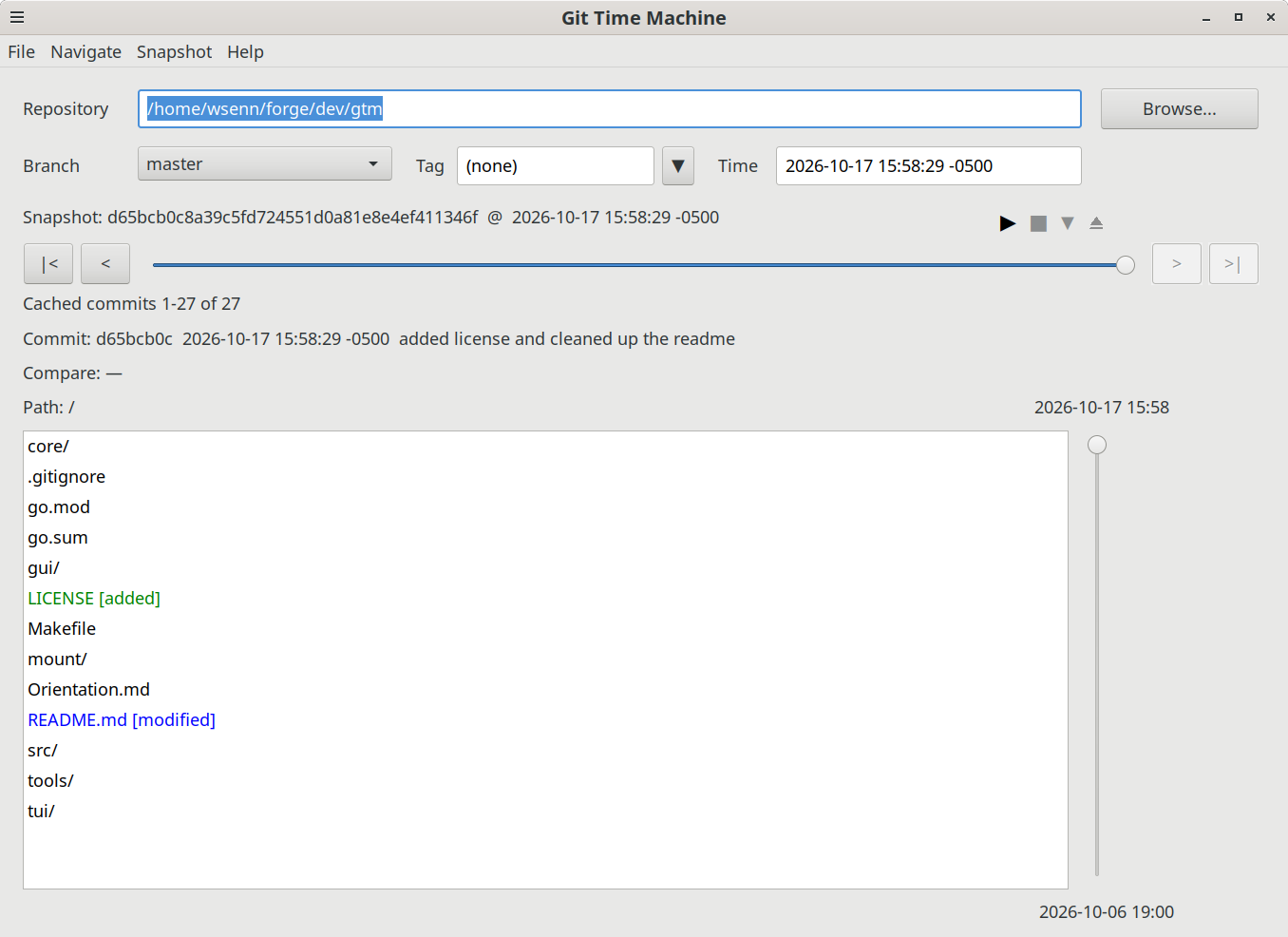Open the Tag dropdown arrow button
The width and height of the screenshot is (1288, 937).
point(678,166)
